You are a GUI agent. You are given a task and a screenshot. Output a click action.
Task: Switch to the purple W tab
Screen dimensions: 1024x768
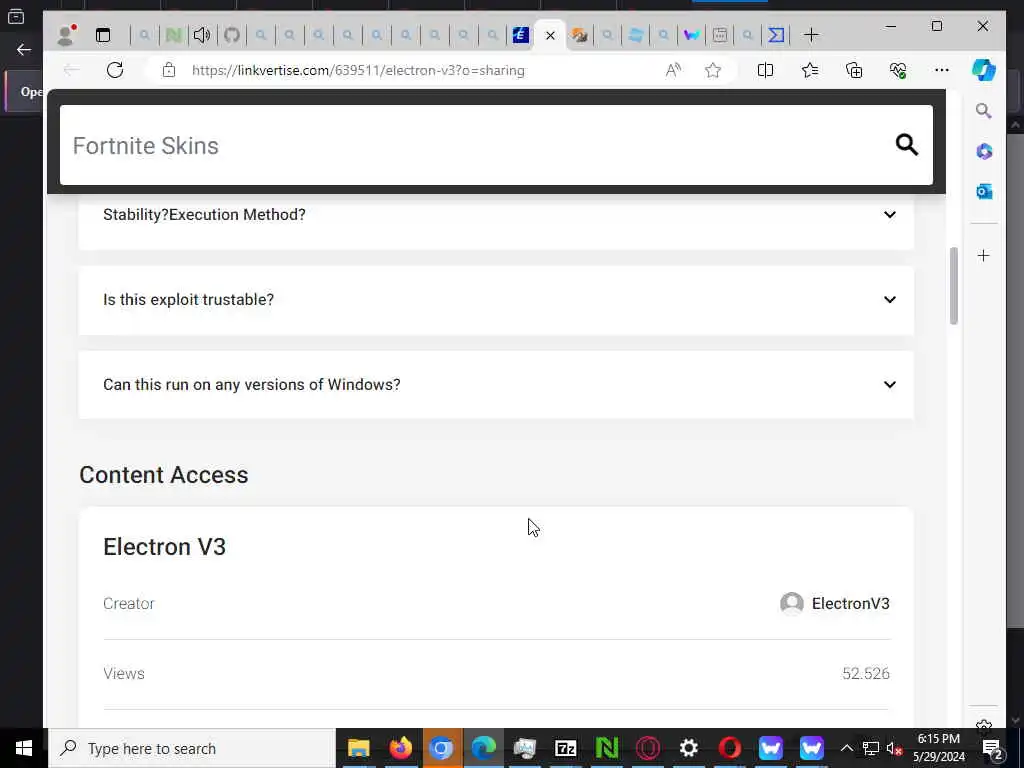point(691,35)
